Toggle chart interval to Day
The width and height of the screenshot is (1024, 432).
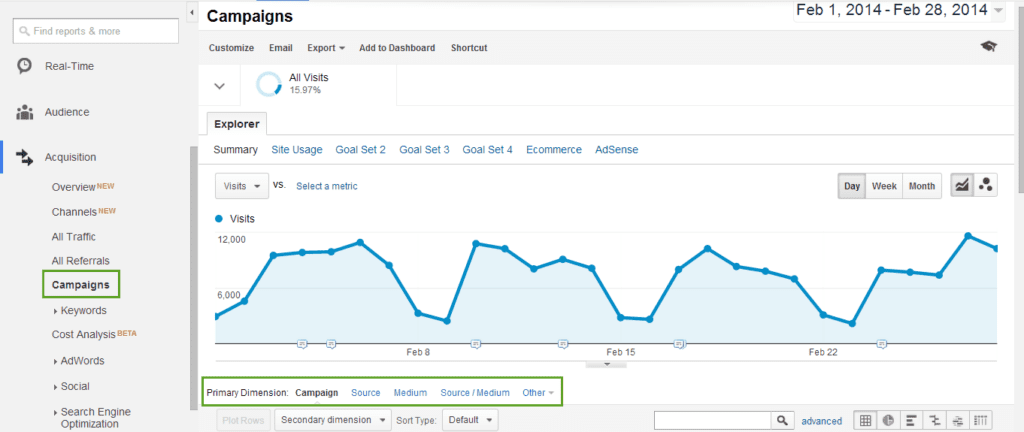[852, 186]
